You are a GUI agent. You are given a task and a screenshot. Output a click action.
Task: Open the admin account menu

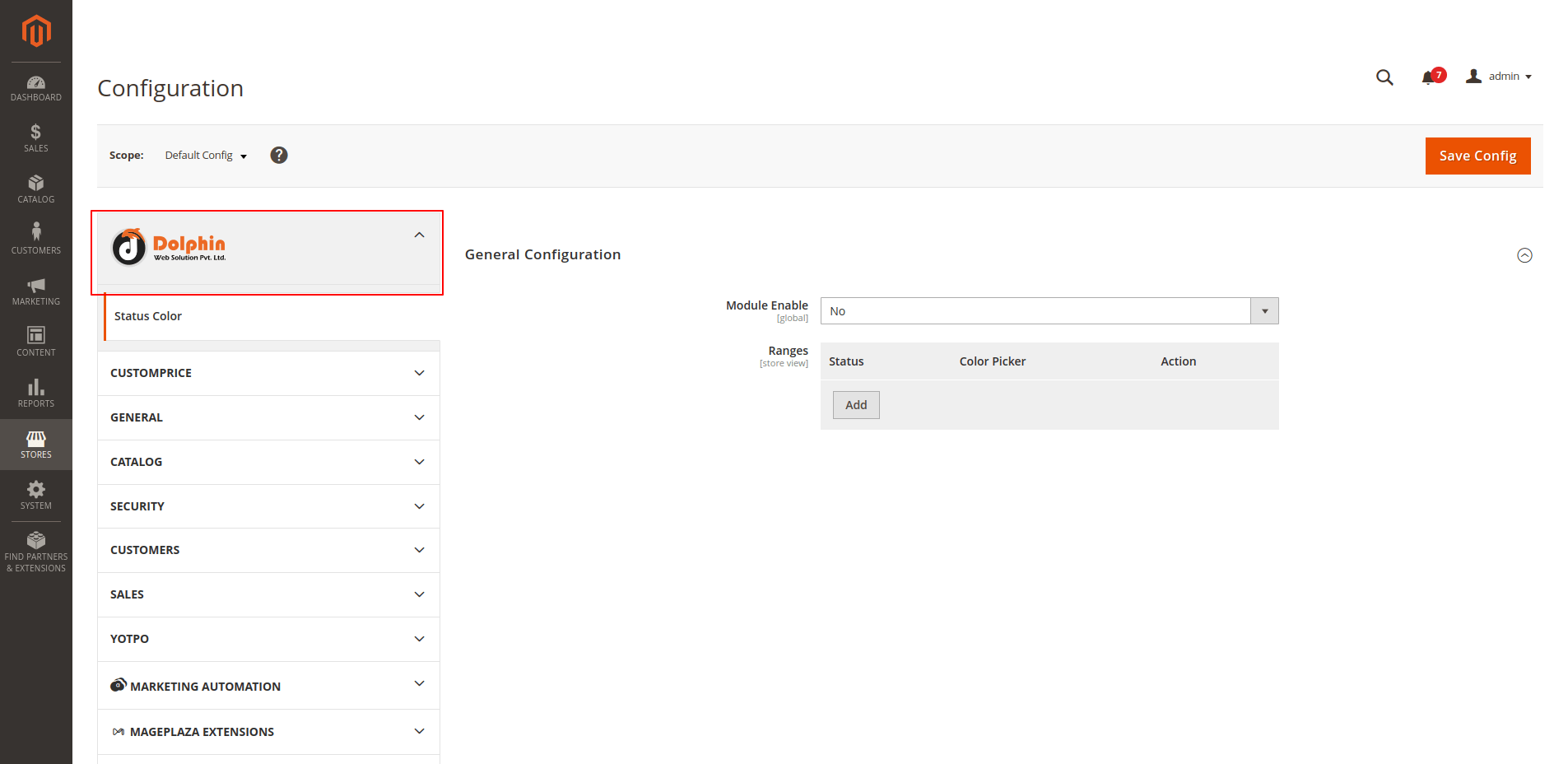point(1499,77)
